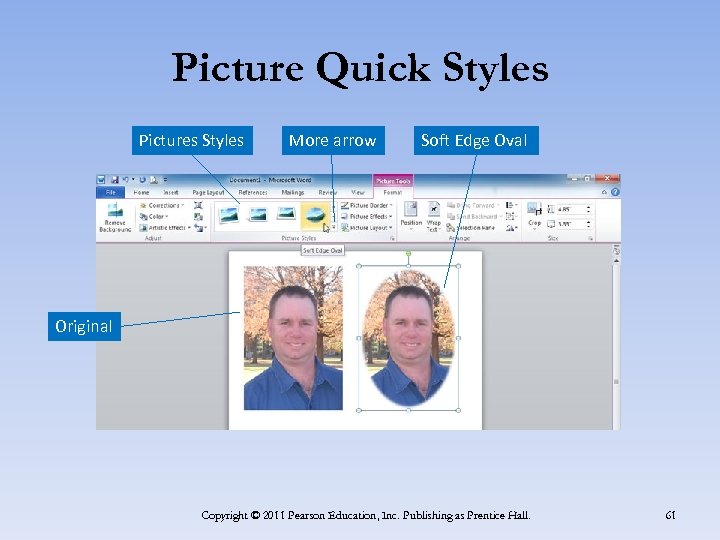Open the File tab
This screenshot has width=720, height=540.
coord(110,192)
